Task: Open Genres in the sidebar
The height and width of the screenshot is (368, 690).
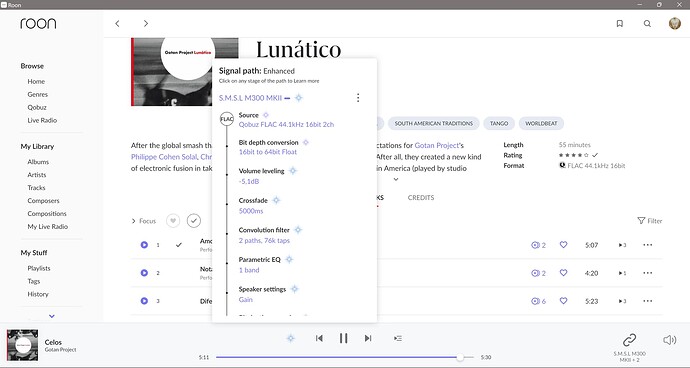Action: click(37, 94)
